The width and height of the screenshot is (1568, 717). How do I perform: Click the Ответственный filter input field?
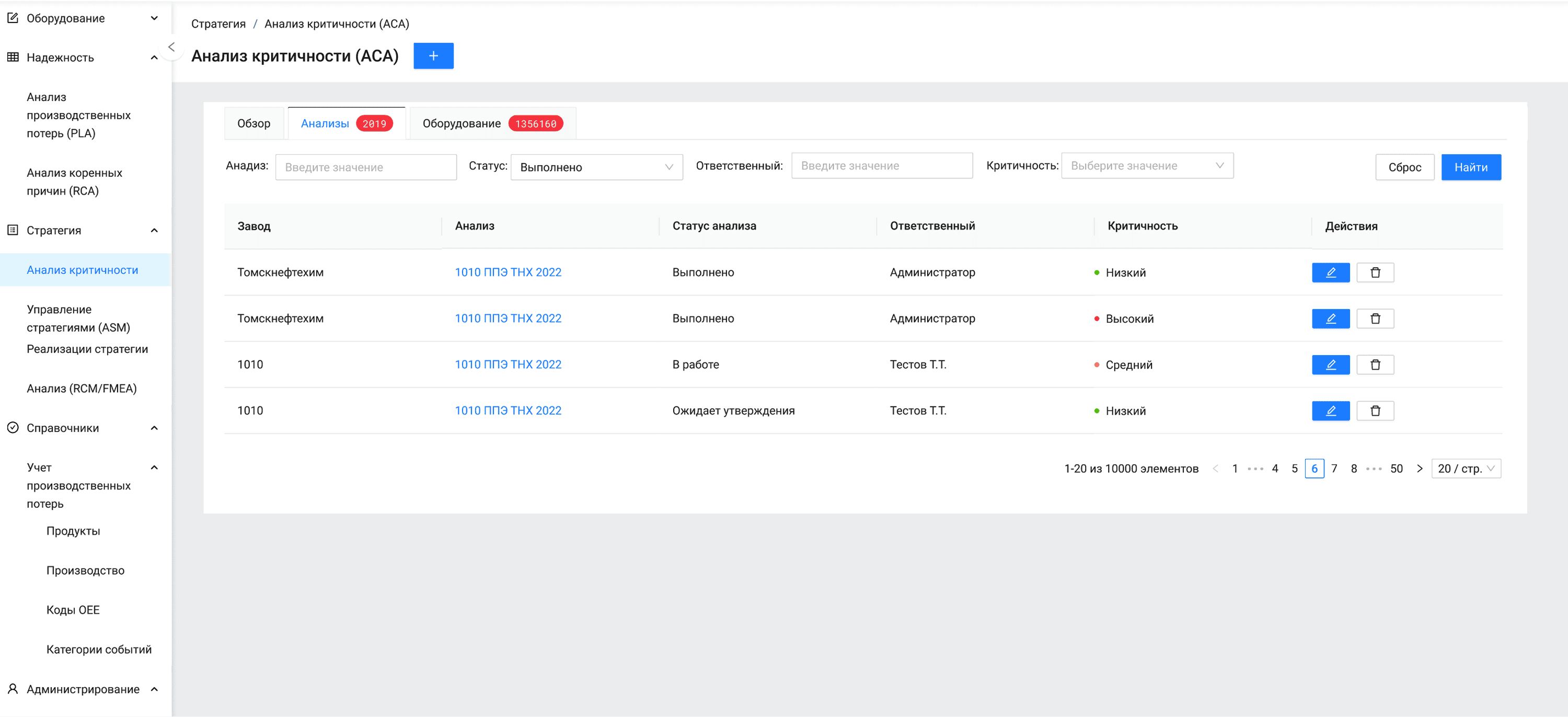coord(881,166)
